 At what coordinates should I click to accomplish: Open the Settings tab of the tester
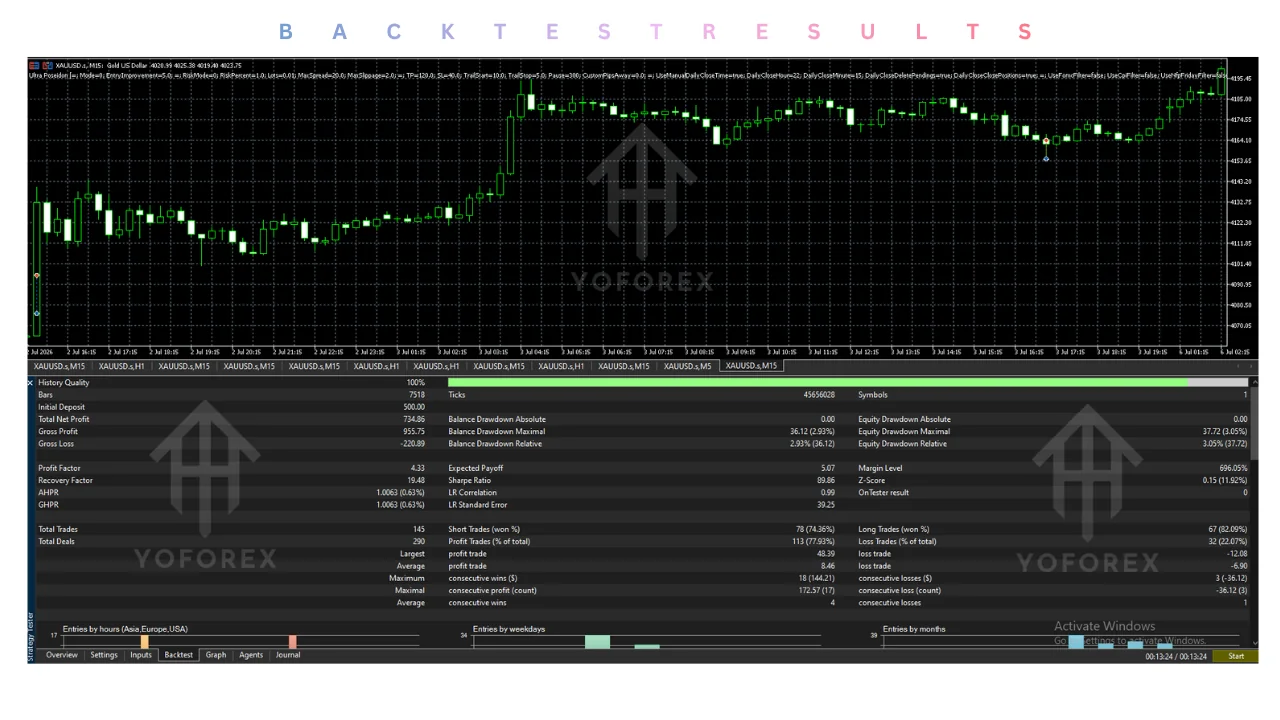tap(104, 655)
